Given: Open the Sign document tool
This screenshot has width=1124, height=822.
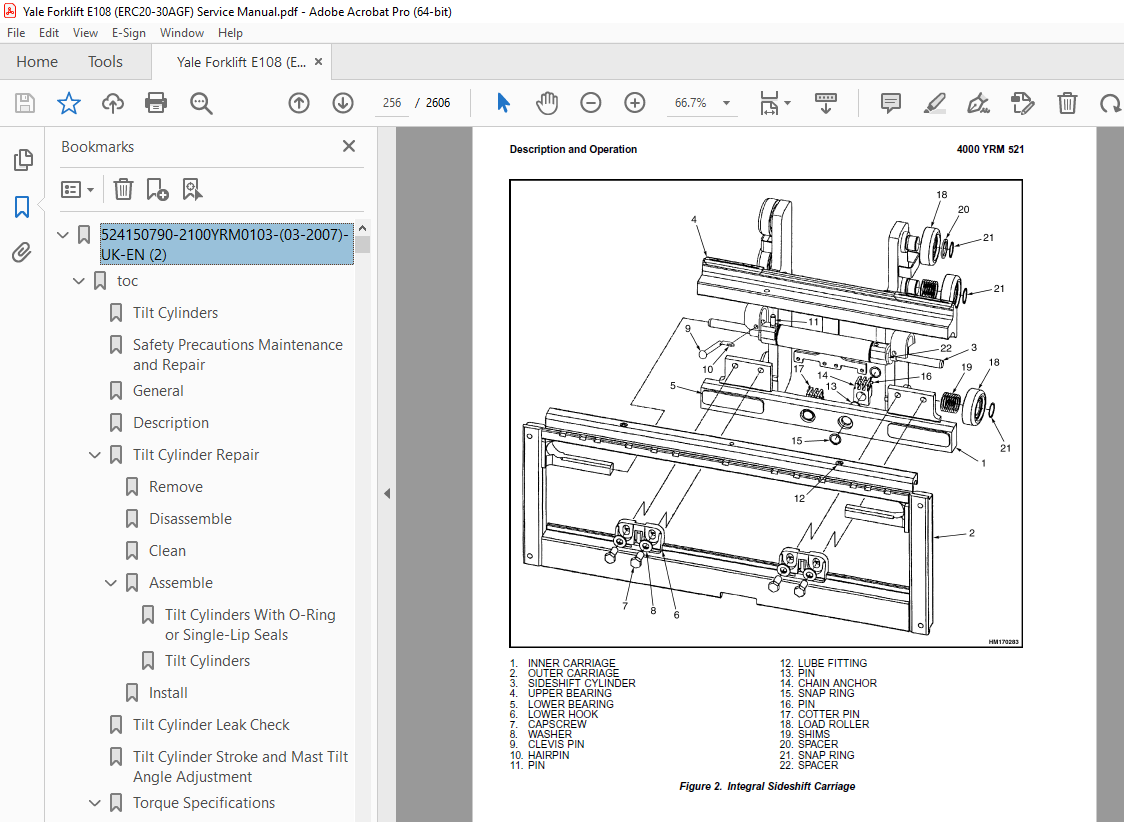Looking at the screenshot, I should coord(978,103).
